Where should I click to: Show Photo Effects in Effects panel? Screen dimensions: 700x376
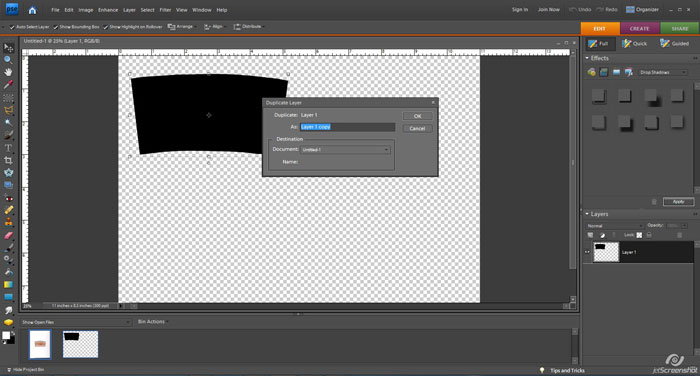(x=616, y=72)
